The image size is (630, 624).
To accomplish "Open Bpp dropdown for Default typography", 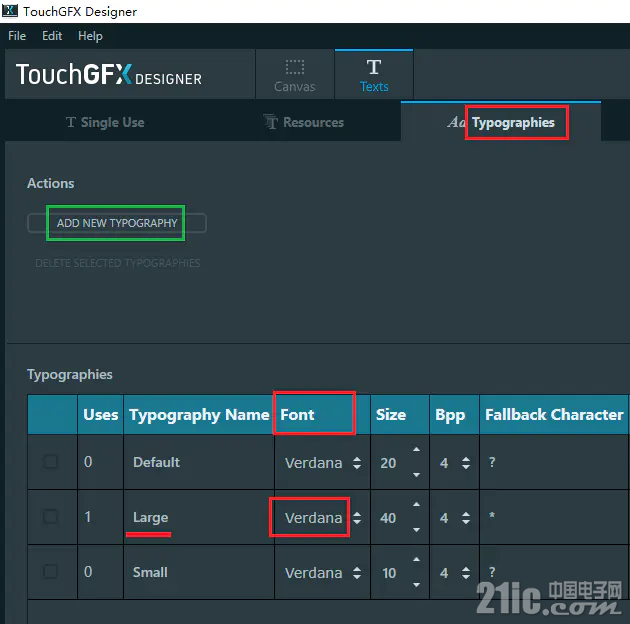I will click(x=466, y=463).
